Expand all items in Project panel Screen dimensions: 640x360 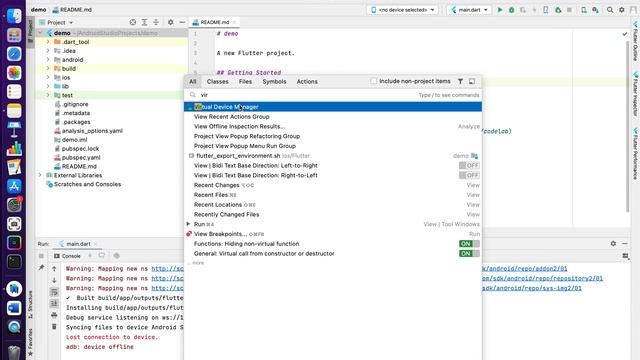(144, 22)
